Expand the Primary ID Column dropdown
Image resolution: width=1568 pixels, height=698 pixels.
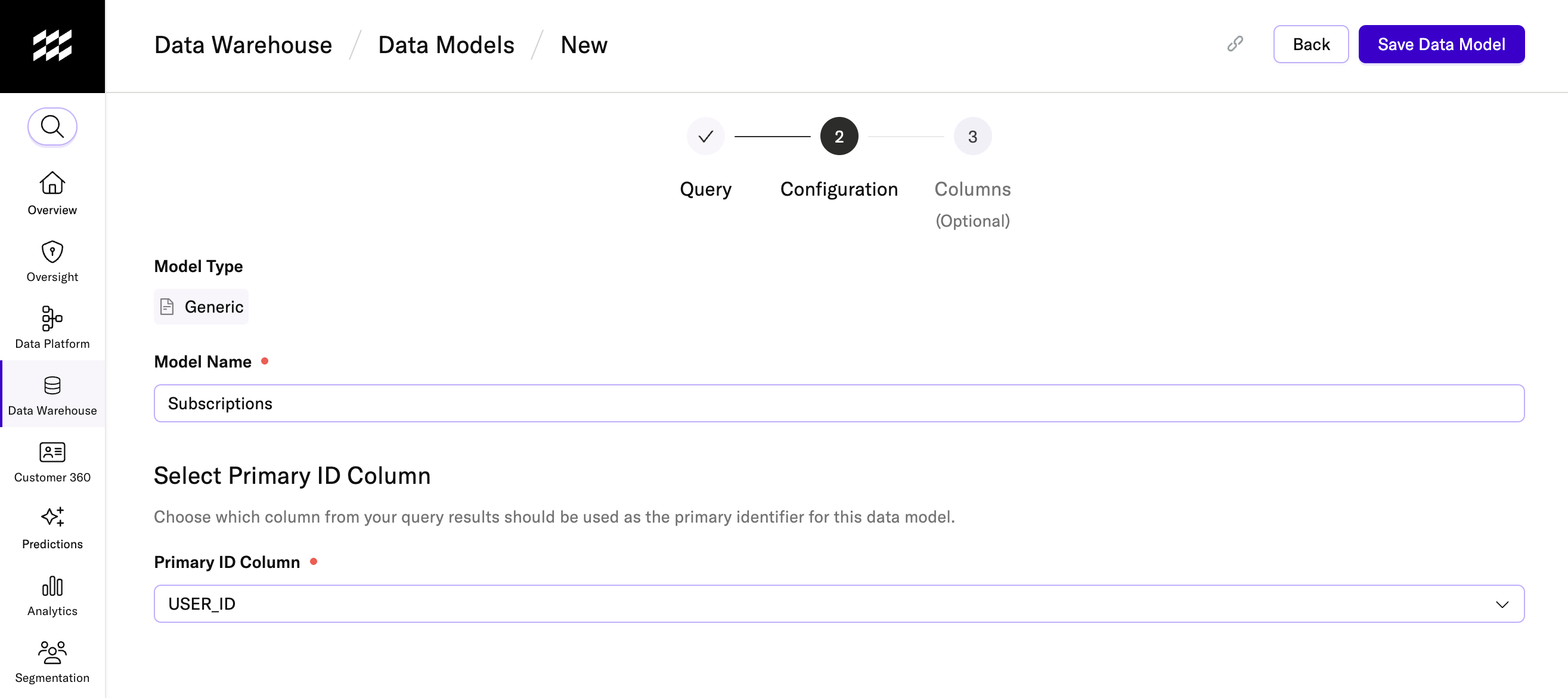[x=838, y=604]
